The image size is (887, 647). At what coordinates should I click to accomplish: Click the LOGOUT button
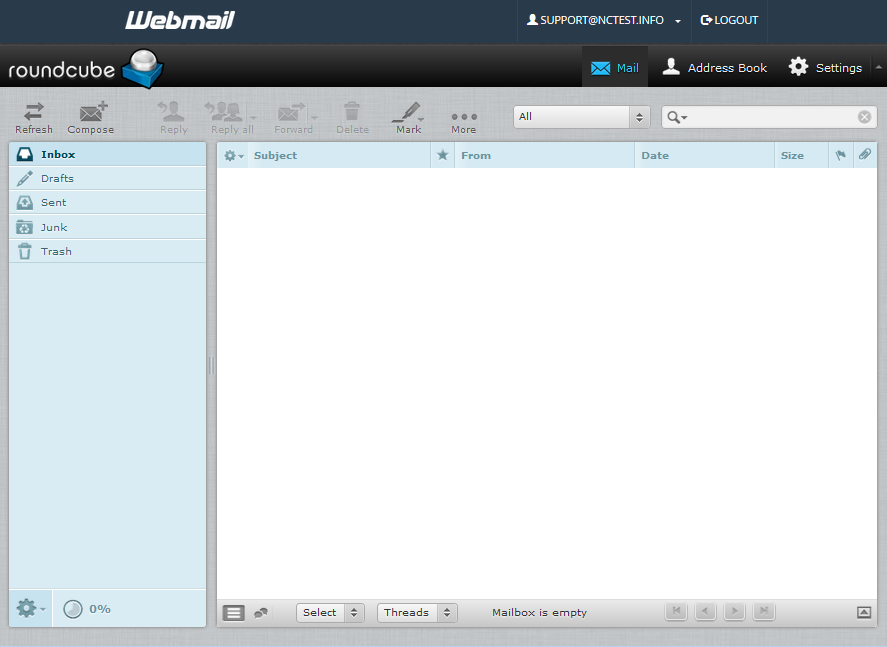[729, 20]
